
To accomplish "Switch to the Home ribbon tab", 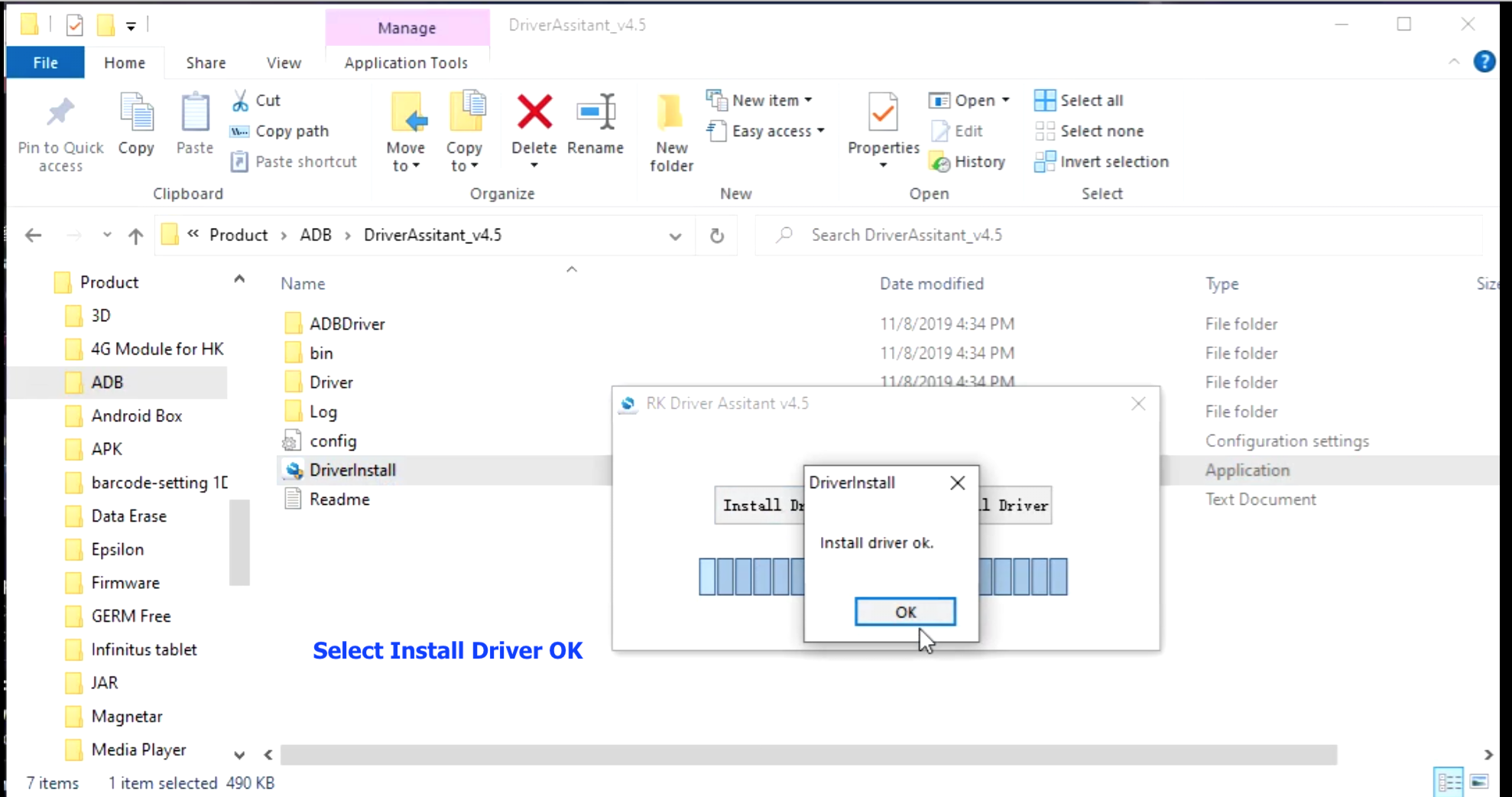I will [x=125, y=63].
